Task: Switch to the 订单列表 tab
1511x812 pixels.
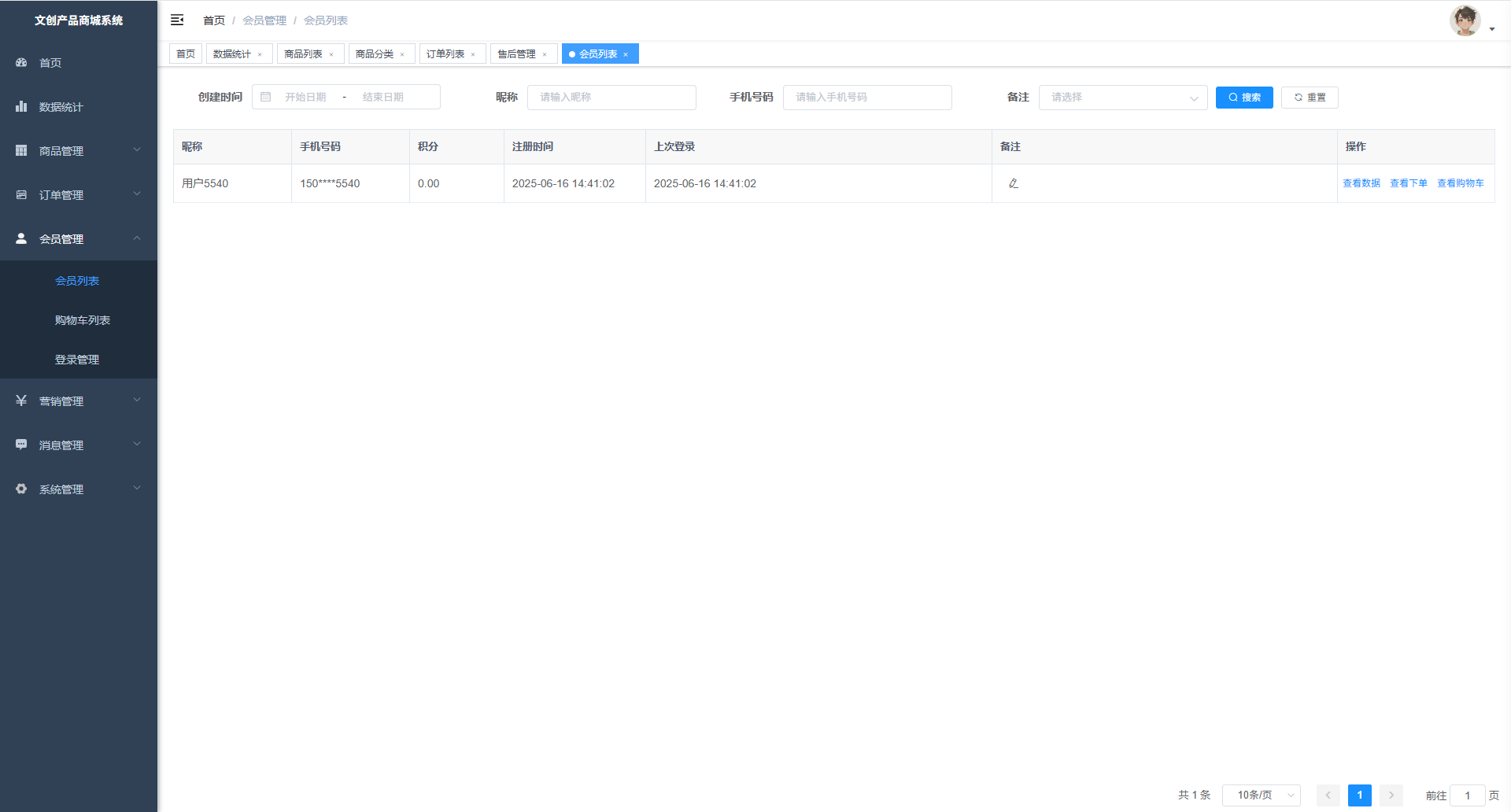Action: 445,54
